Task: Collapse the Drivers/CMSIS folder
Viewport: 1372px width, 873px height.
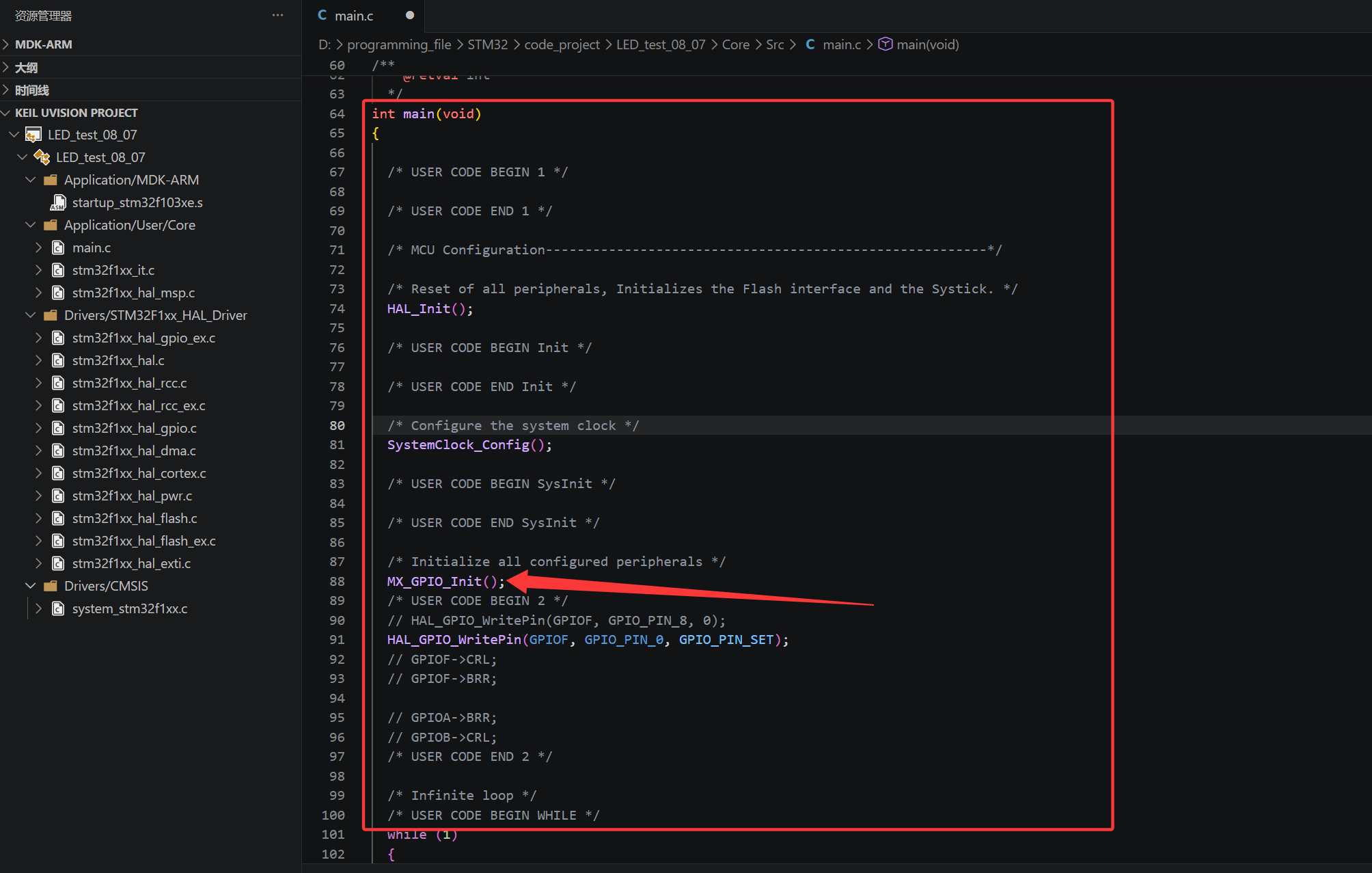Action: (x=31, y=586)
